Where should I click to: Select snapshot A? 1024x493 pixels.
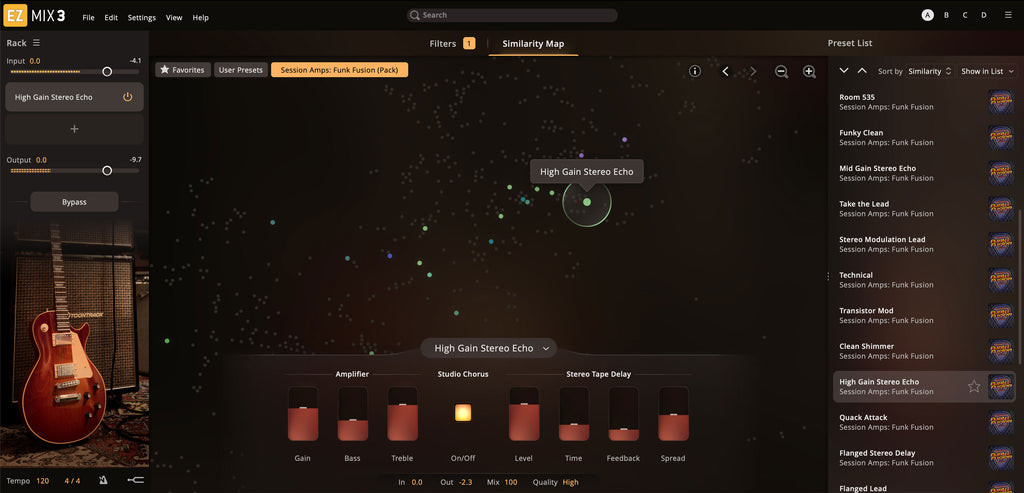point(927,15)
